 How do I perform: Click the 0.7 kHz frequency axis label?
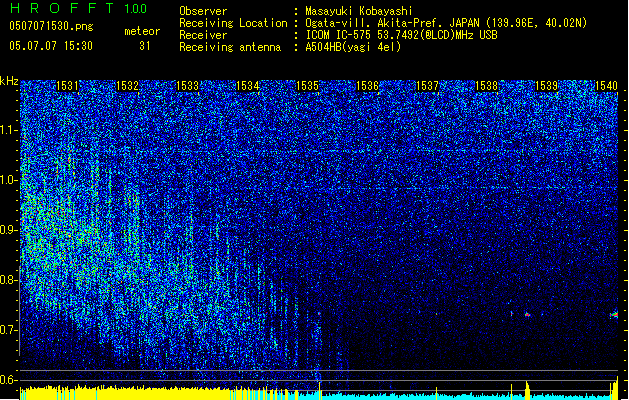click(x=9, y=330)
